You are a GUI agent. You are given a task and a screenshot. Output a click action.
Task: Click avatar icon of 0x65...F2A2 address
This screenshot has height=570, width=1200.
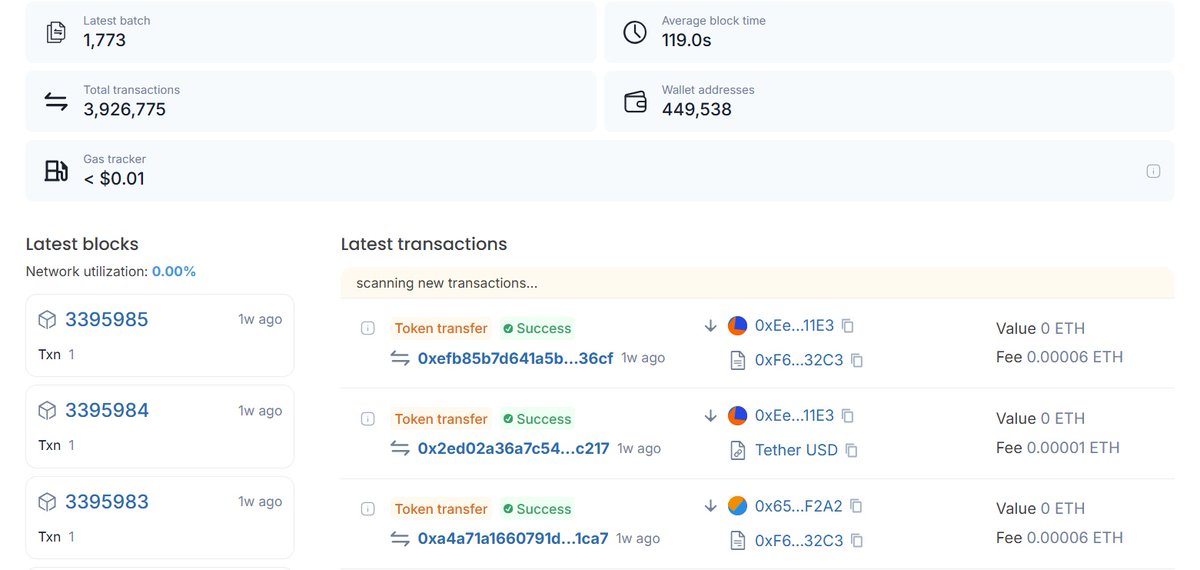point(737,506)
